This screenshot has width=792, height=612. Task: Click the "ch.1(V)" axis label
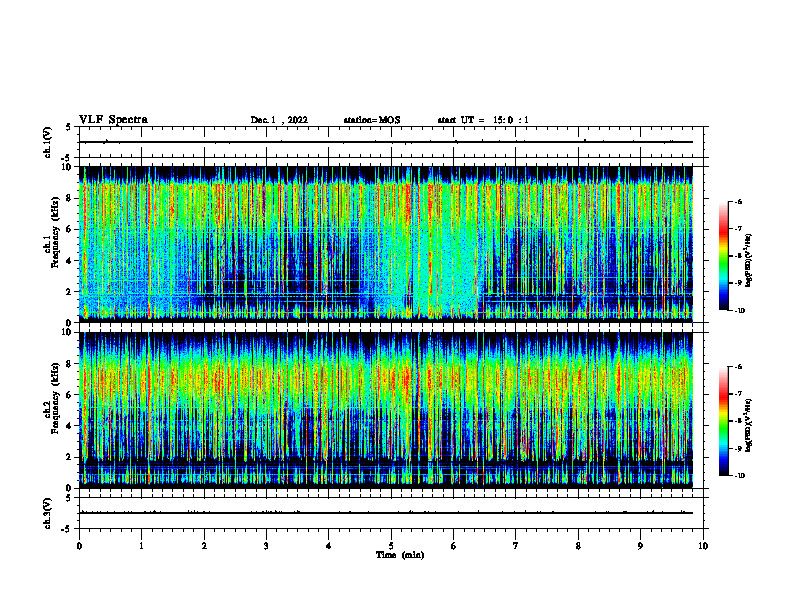point(48,142)
